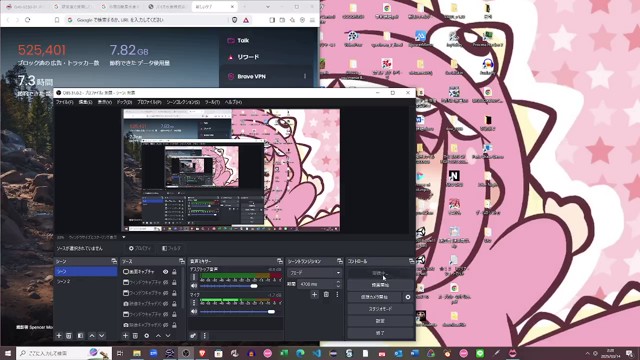Image resolution: width=640 pixels, height=360 pixels.
Task: Open advanced audio properties link icon
Action: coord(193,336)
